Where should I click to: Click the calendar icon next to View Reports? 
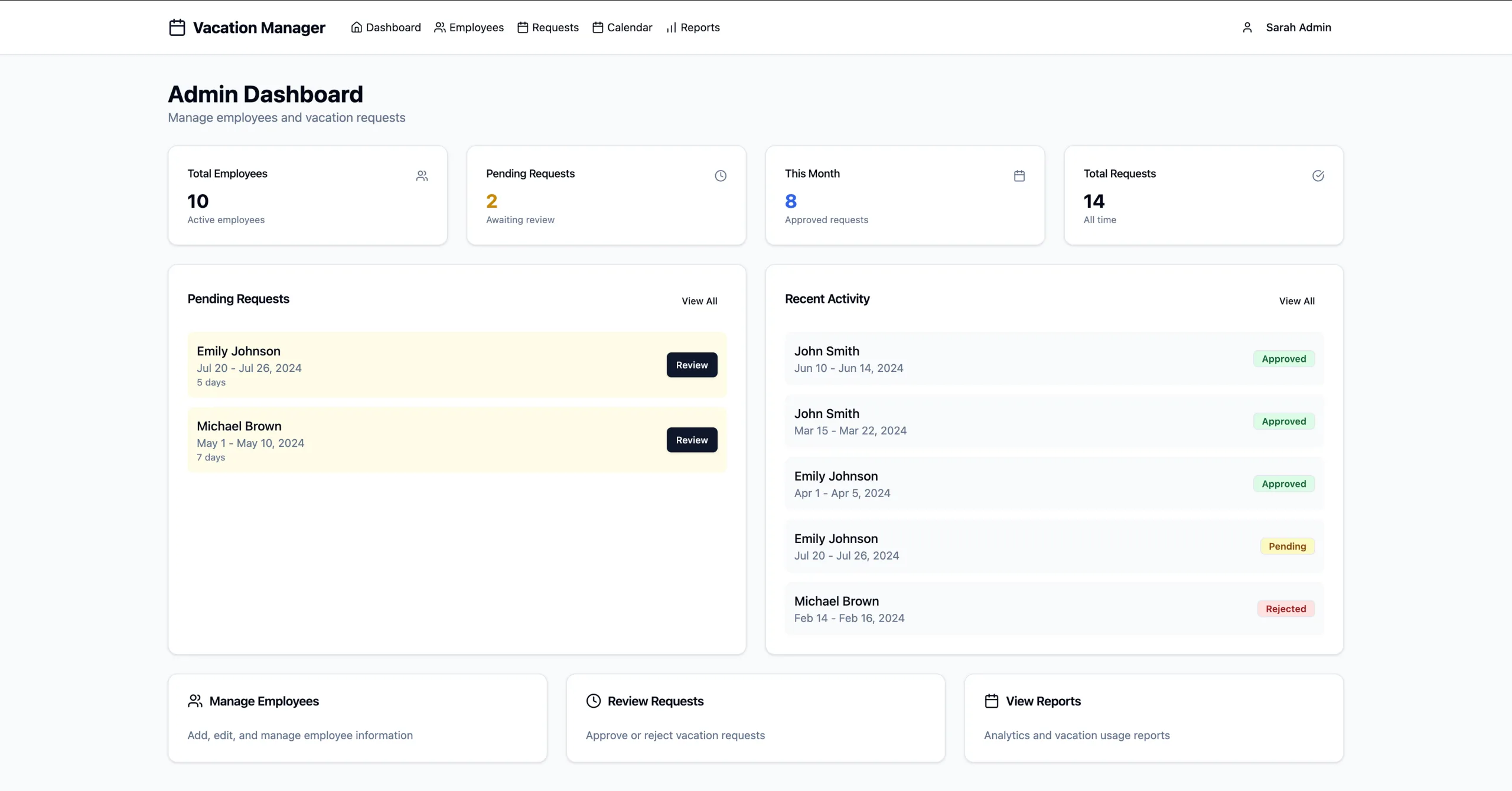tap(991, 701)
